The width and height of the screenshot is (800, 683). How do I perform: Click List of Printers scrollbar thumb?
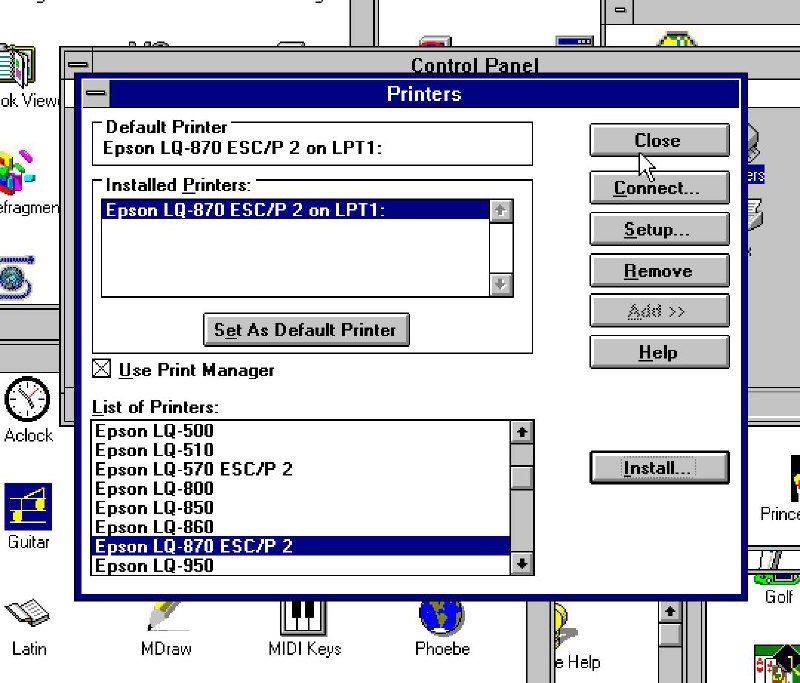coord(521,477)
